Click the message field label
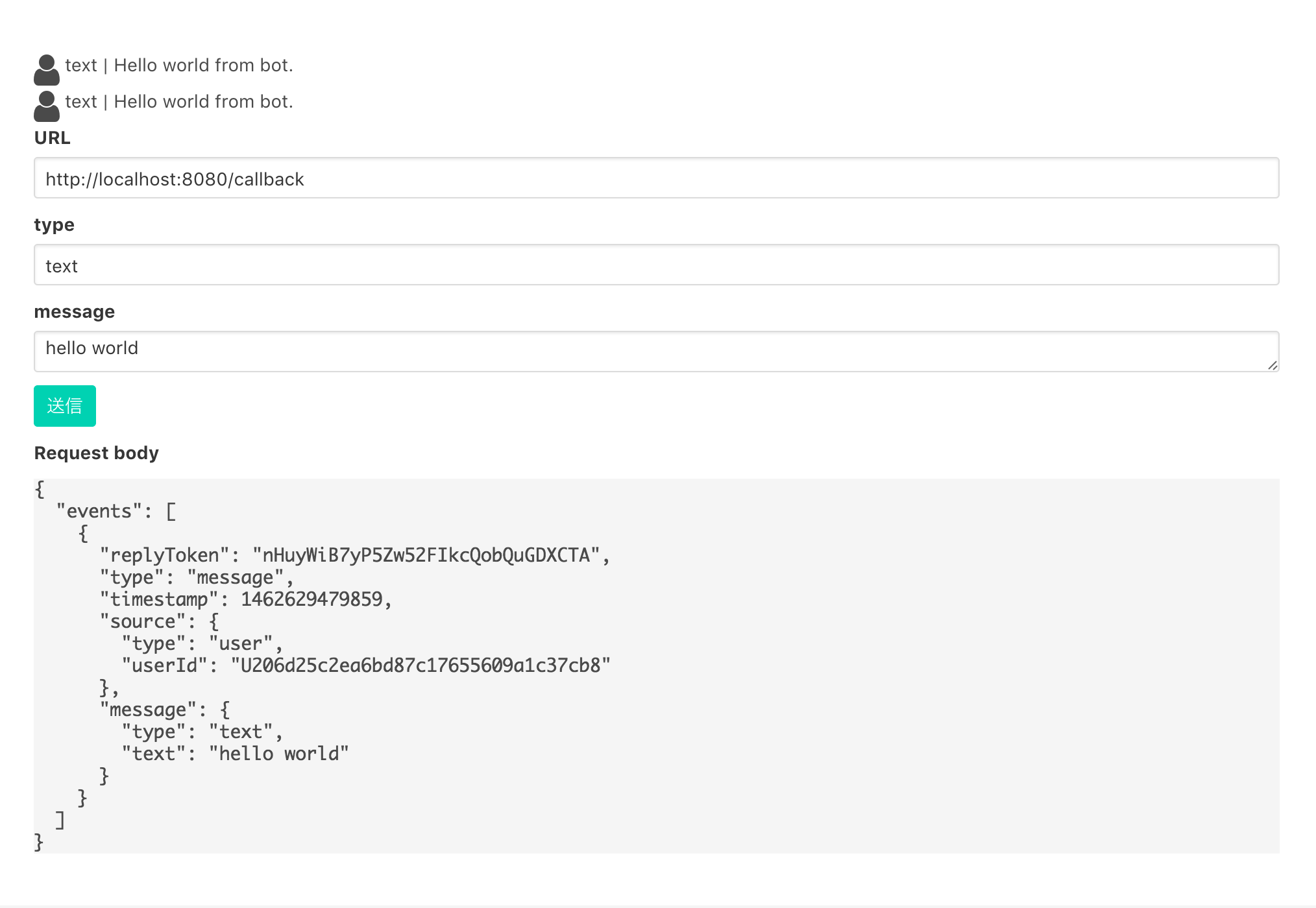1316x908 pixels. (74, 312)
